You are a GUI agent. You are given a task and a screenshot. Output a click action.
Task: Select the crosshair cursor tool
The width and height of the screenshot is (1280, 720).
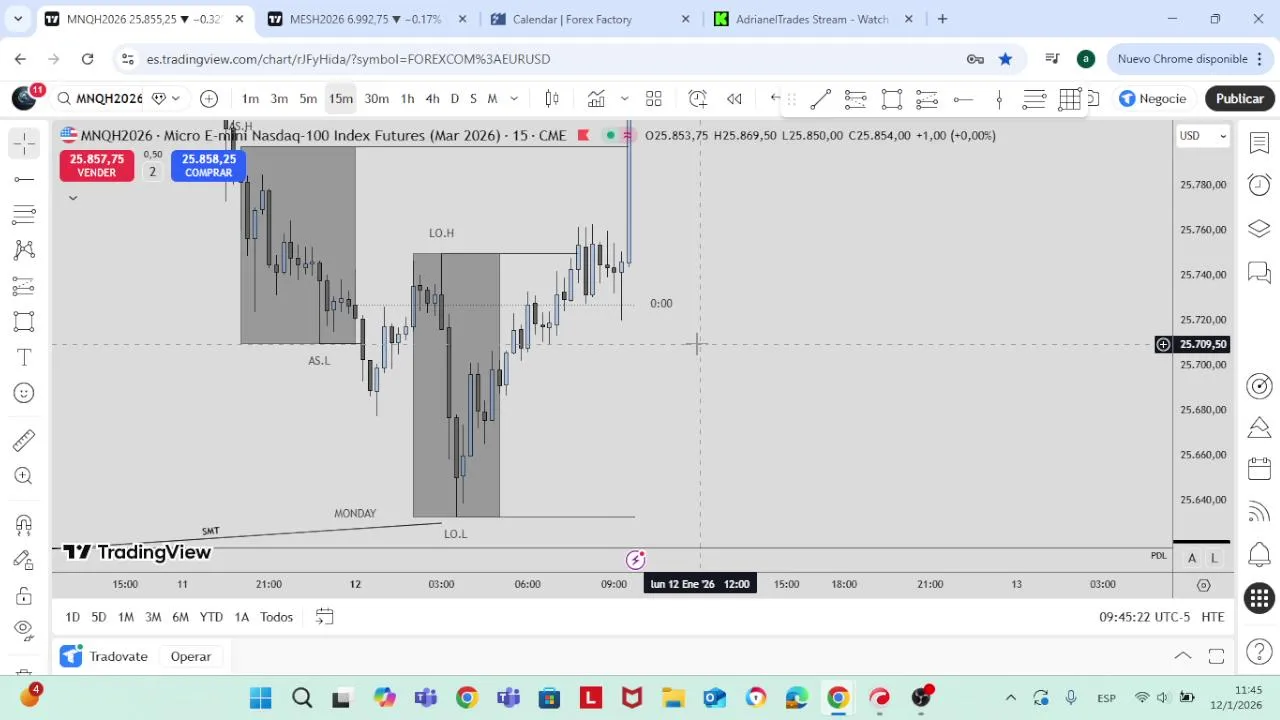pos(24,143)
